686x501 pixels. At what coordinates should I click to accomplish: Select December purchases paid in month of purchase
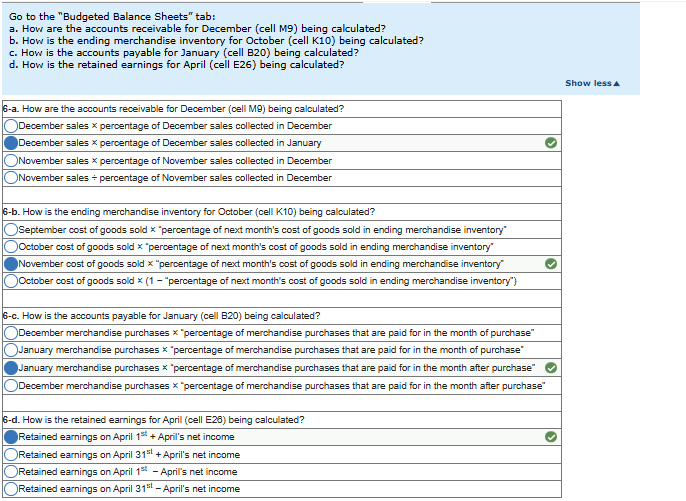tap(11, 333)
